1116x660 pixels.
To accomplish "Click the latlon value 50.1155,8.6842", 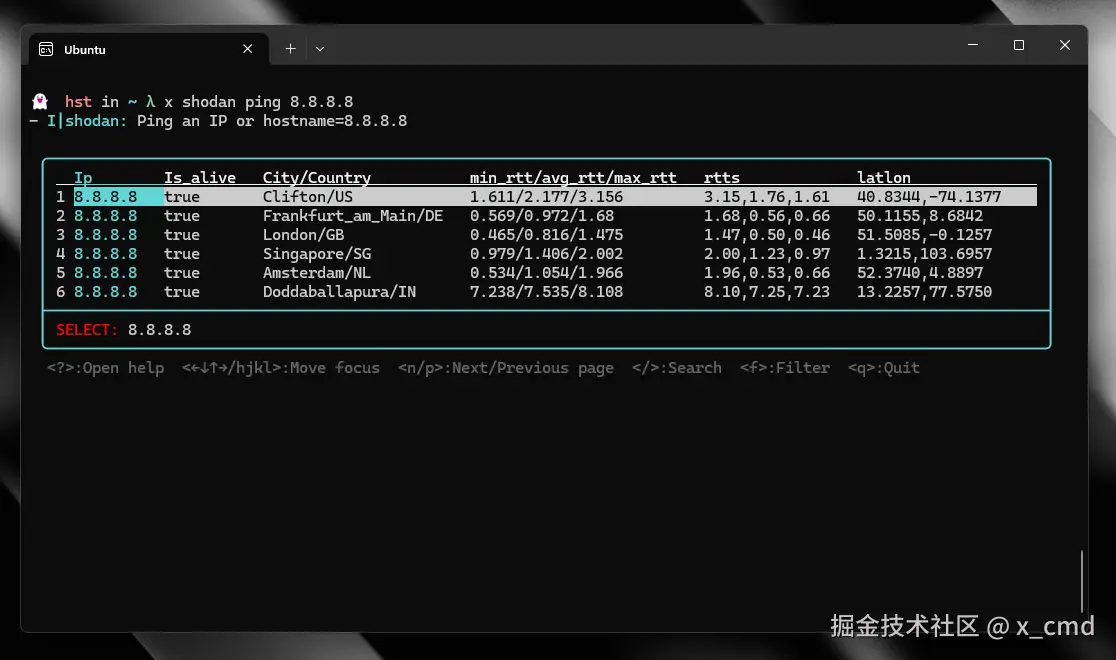I will (920, 216).
